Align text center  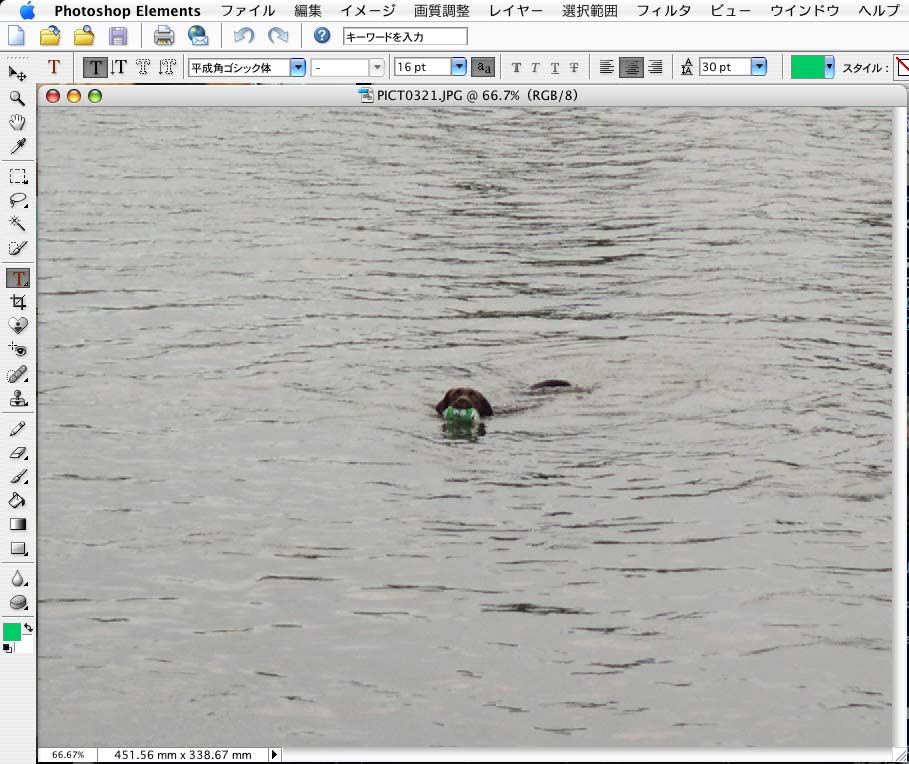pos(631,67)
